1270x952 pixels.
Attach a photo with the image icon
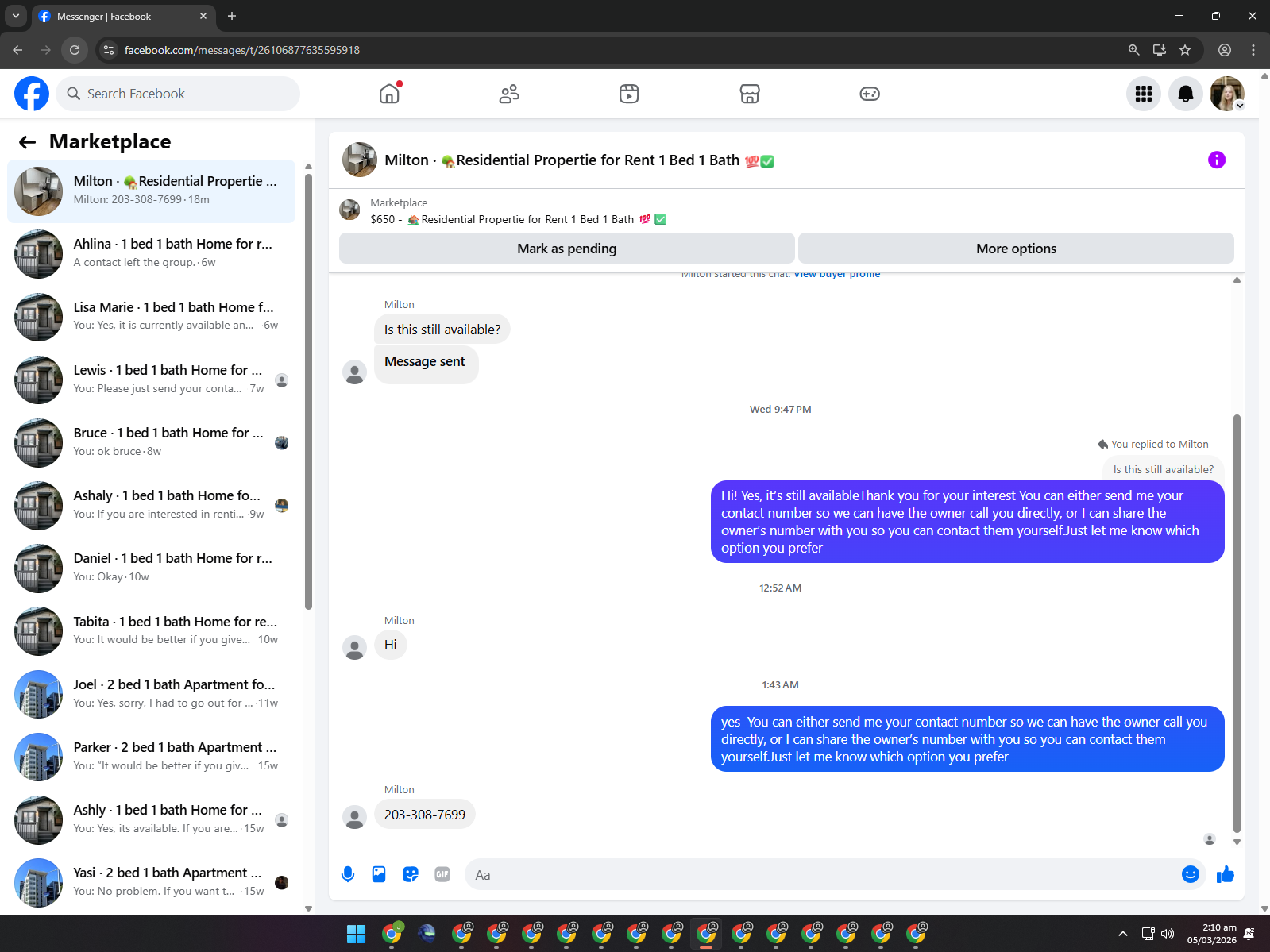[x=379, y=874]
